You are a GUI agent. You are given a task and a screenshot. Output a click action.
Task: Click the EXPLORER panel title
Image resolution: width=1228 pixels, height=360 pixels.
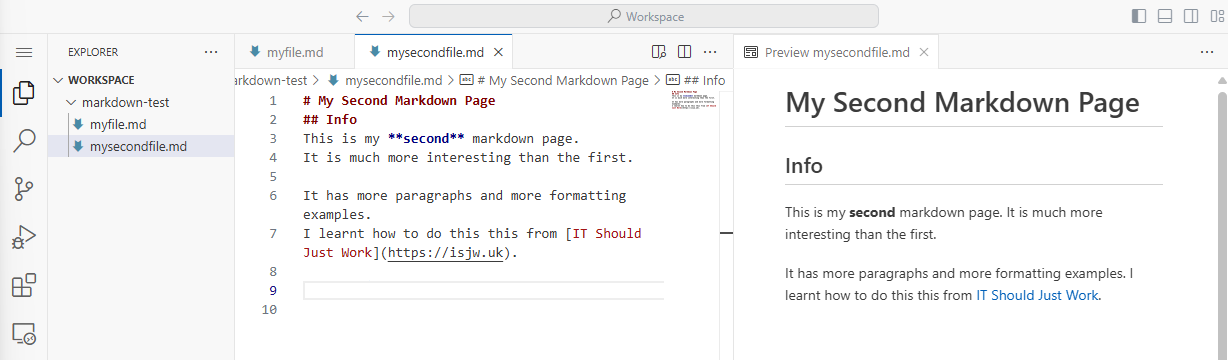[93, 52]
